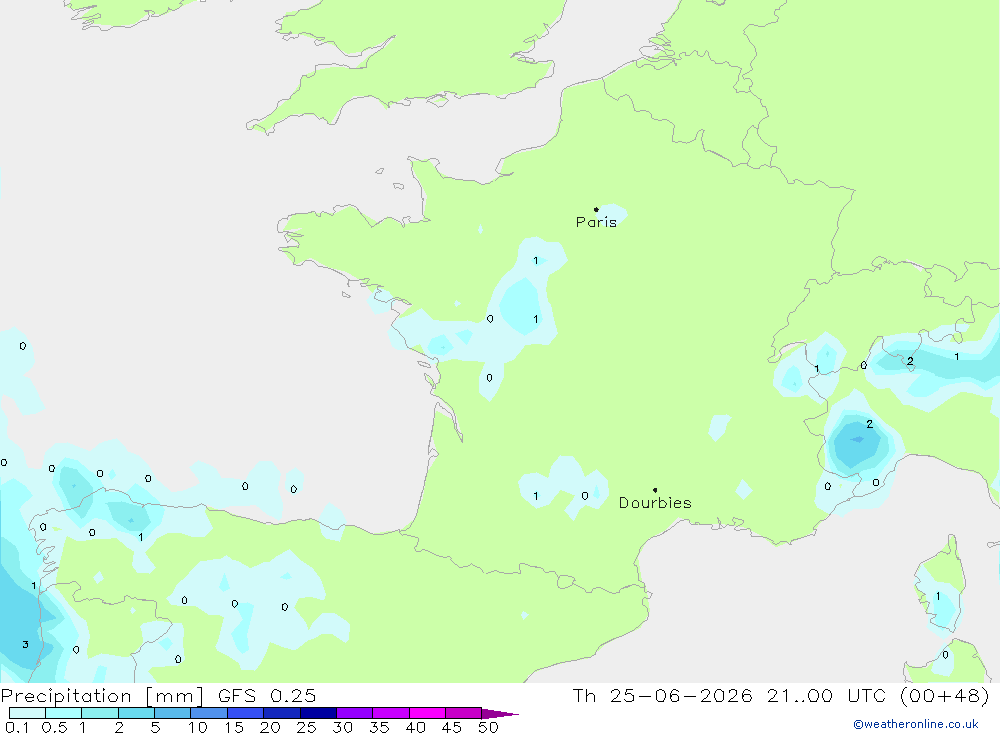Select the 40–45 mm magenta legend swatch
Viewport: 1000px width, 733px height.
click(427, 713)
